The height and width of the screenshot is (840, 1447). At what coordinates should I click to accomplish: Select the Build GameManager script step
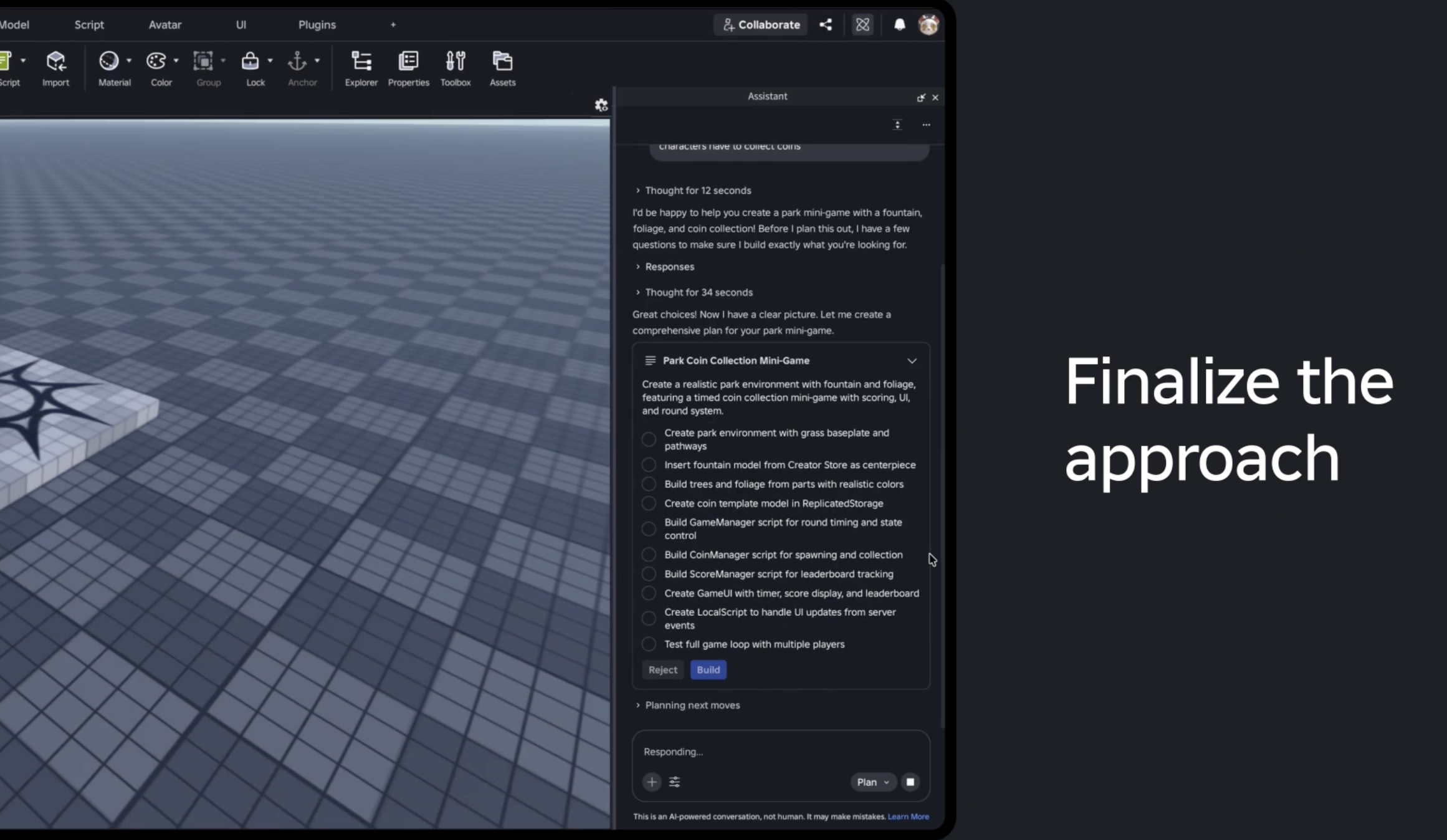pyautogui.click(x=649, y=529)
